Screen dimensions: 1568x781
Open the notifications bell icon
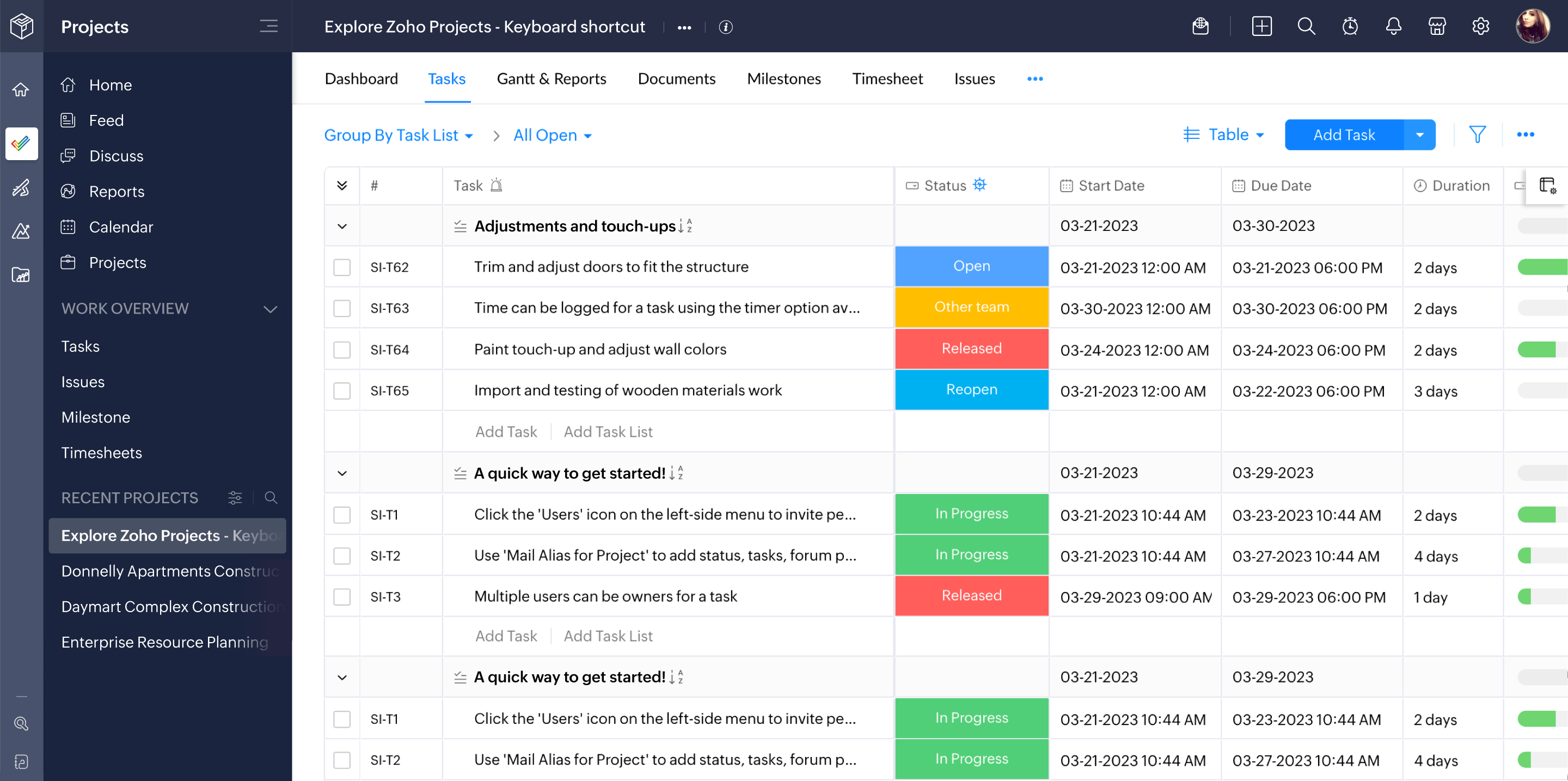pos(1393,27)
